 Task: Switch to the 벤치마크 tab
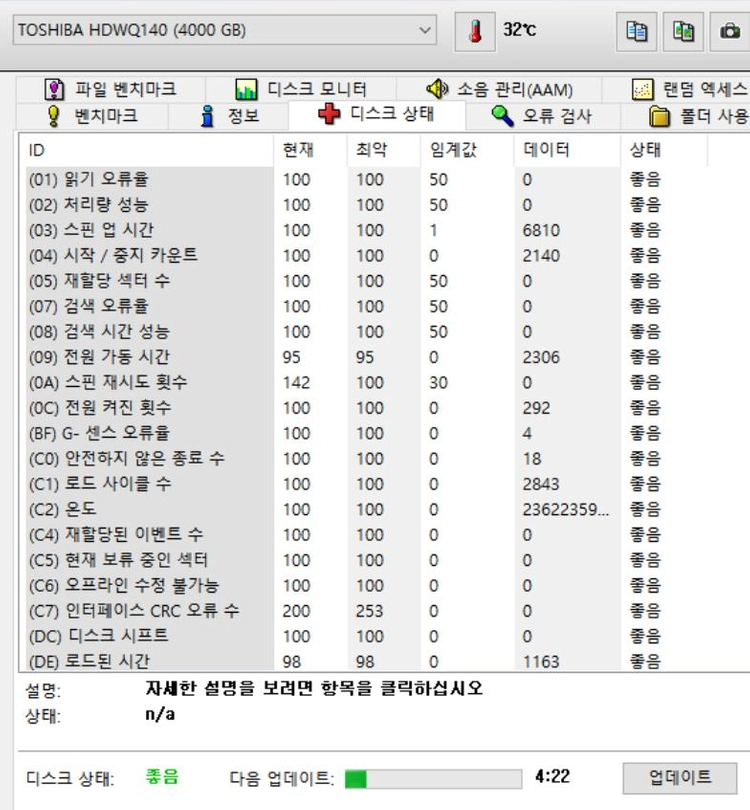click(x=92, y=116)
